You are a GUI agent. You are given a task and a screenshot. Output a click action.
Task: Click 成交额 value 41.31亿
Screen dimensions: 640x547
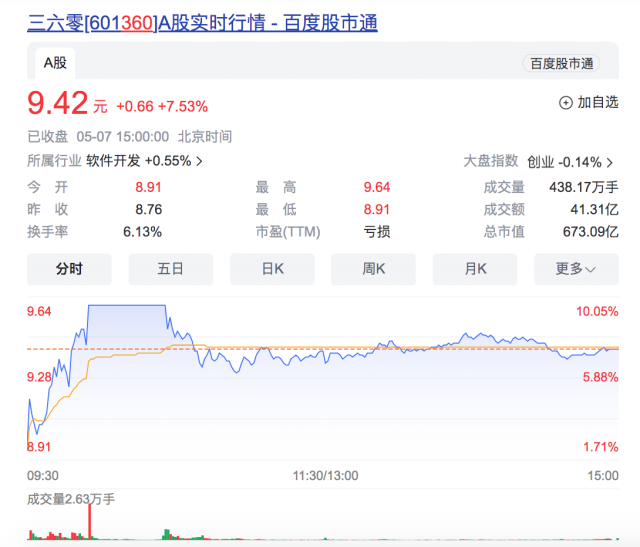pos(594,209)
